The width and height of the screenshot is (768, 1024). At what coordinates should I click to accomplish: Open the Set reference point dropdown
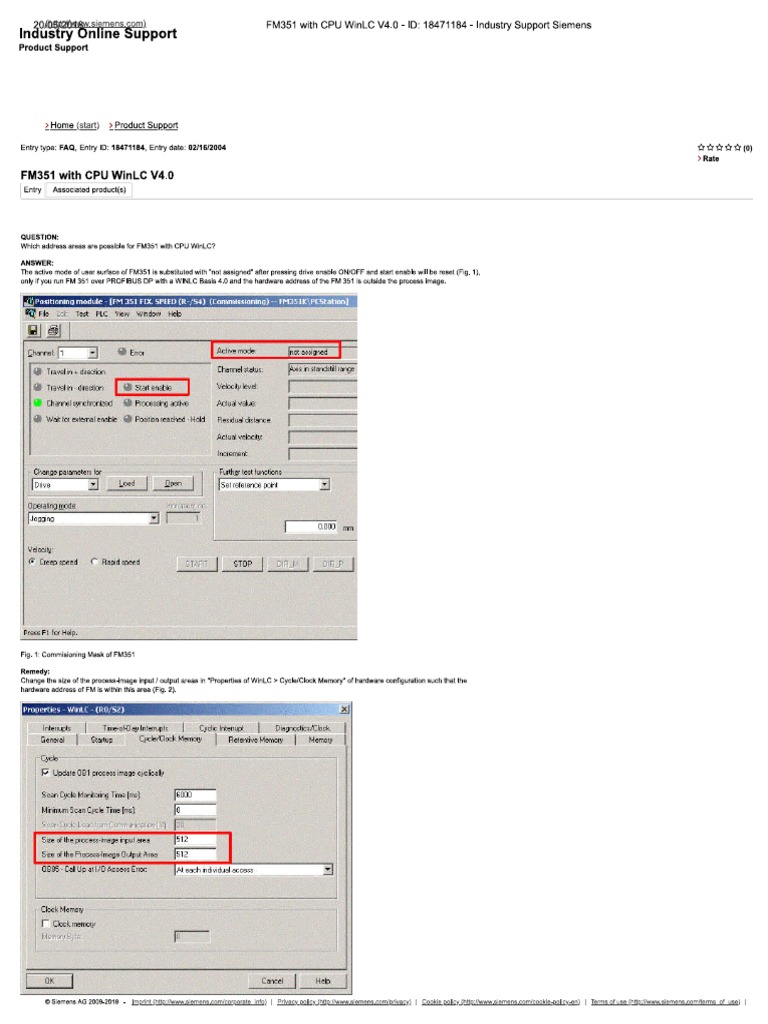(x=325, y=485)
